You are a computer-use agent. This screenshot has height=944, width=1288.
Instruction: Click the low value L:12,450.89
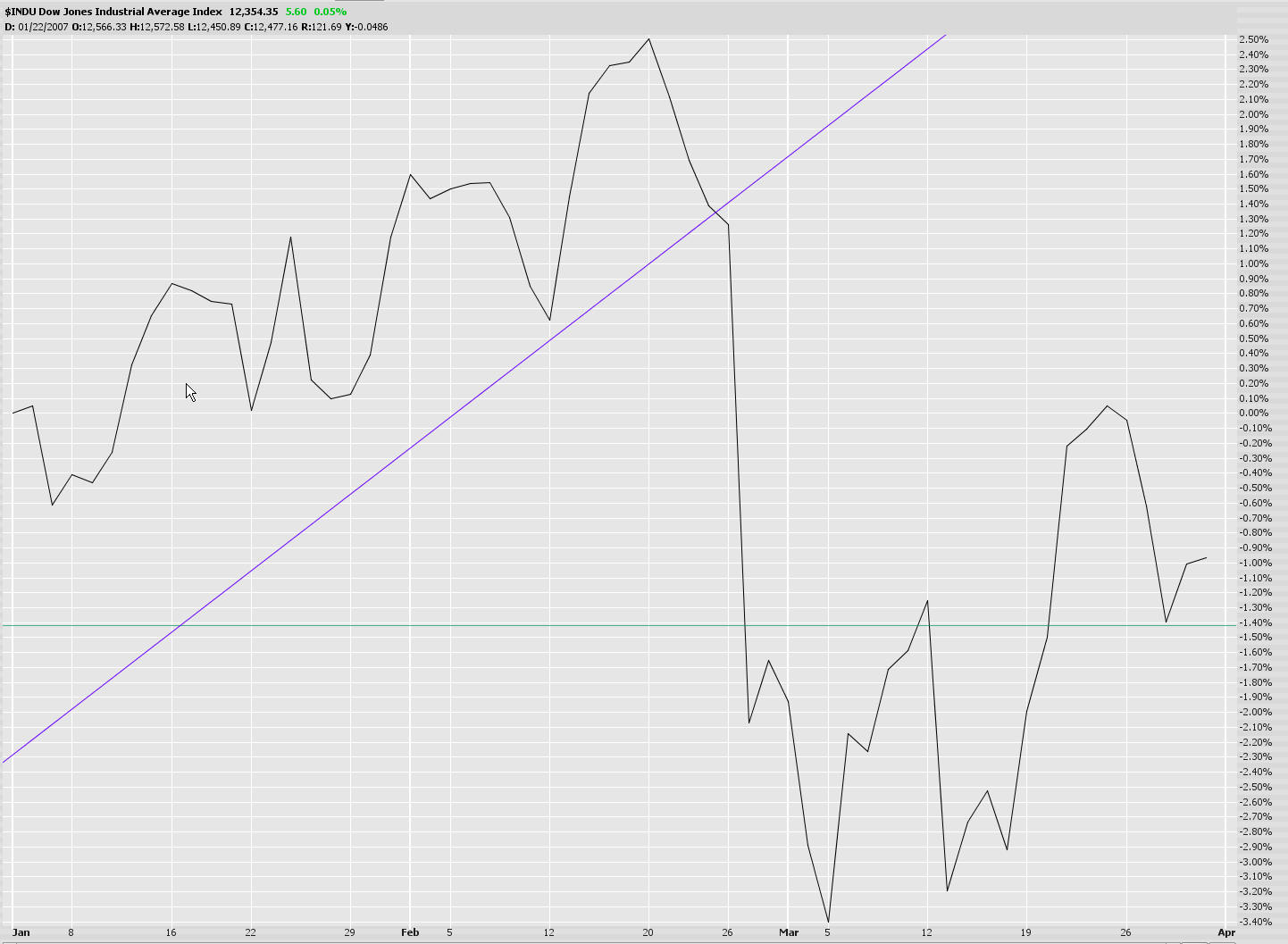(213, 27)
